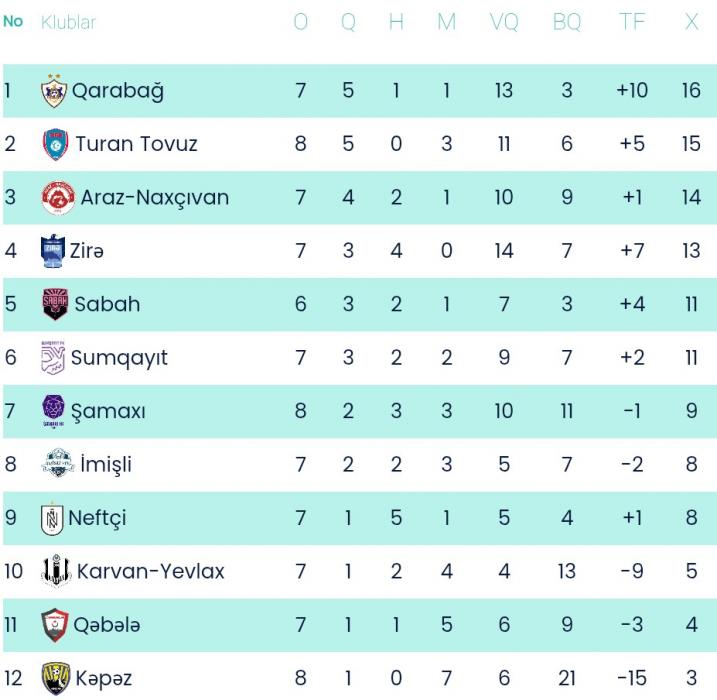Click the Zirə club badge
The height and width of the screenshot is (700, 717).
[51, 251]
